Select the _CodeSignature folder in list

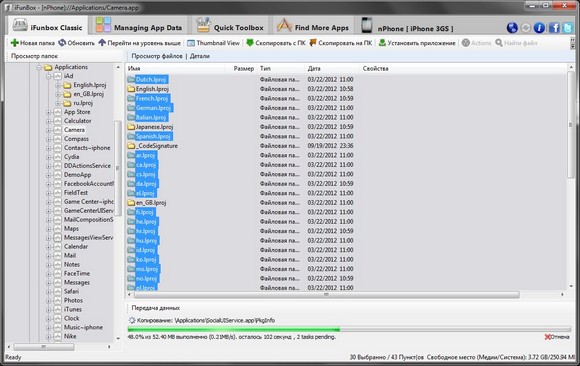153,146
